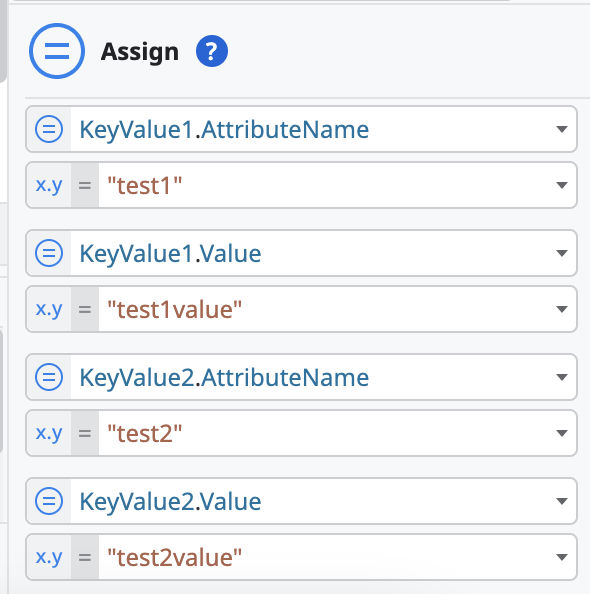Click the gray equals operator beside "test1value"
Image resolution: width=590 pixels, height=594 pixels.
point(85,309)
